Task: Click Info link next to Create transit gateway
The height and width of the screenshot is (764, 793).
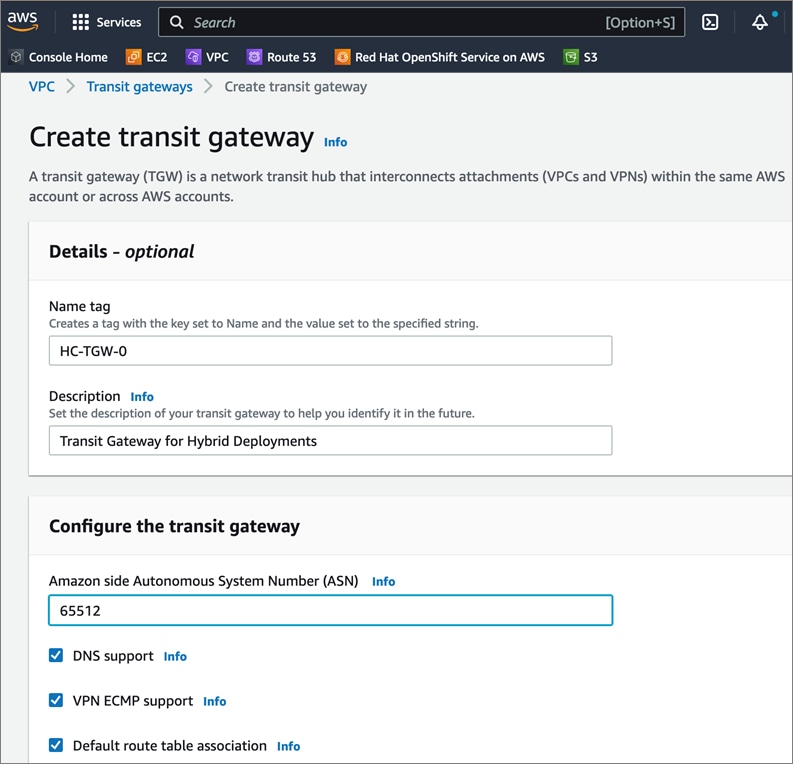Action: [335, 142]
